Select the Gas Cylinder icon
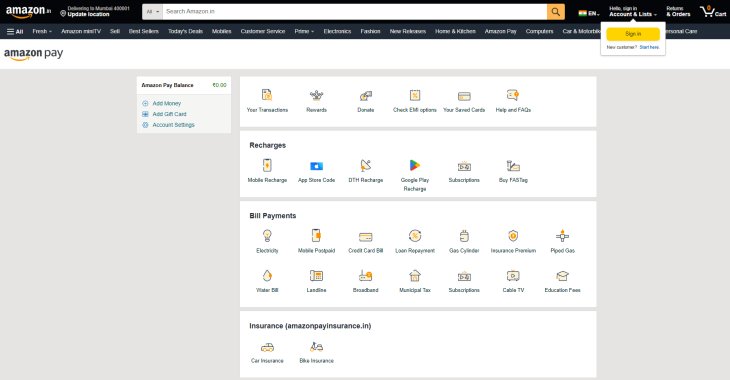Viewport: 730px width, 380px height. (x=464, y=236)
